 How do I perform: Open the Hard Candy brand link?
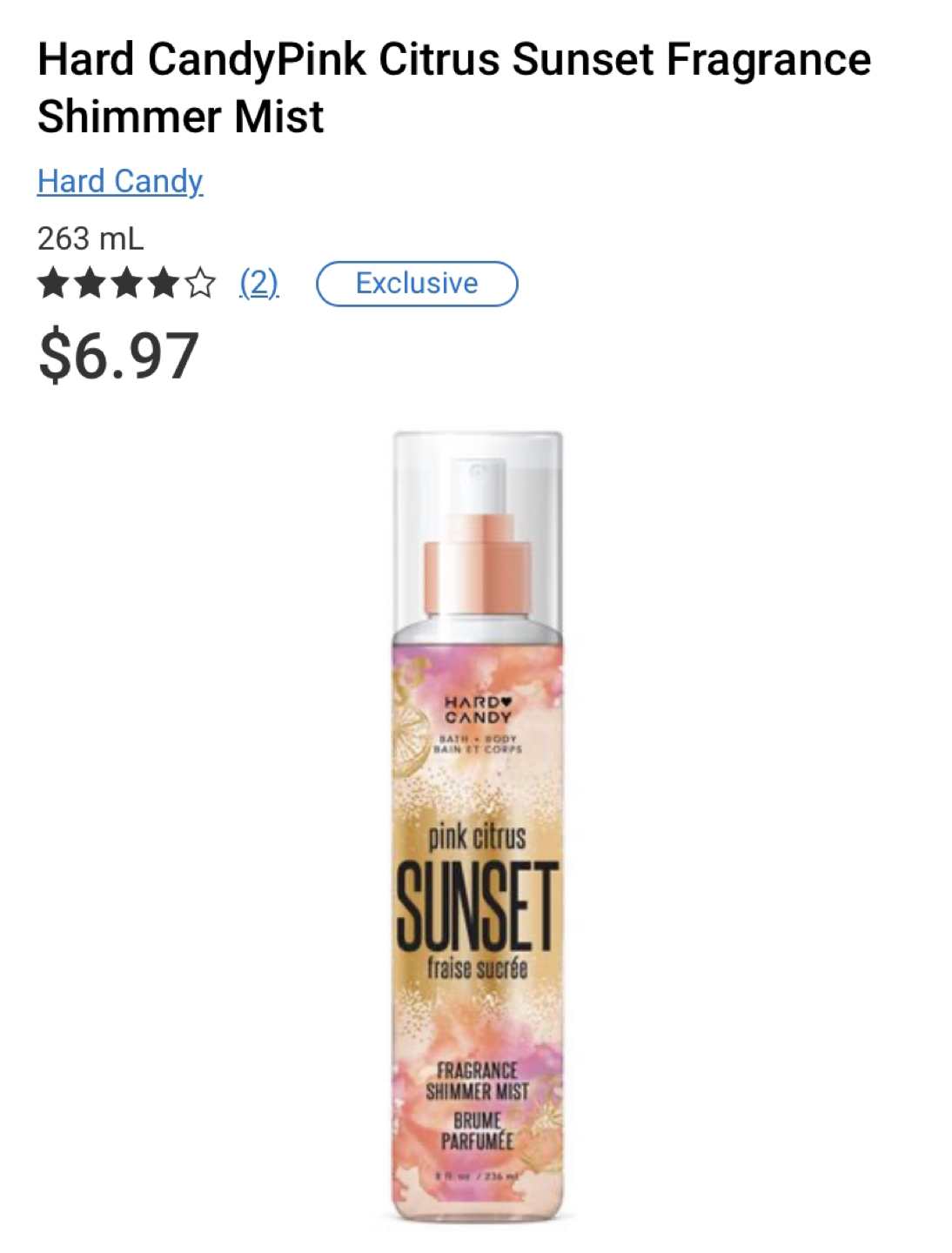[x=120, y=181]
